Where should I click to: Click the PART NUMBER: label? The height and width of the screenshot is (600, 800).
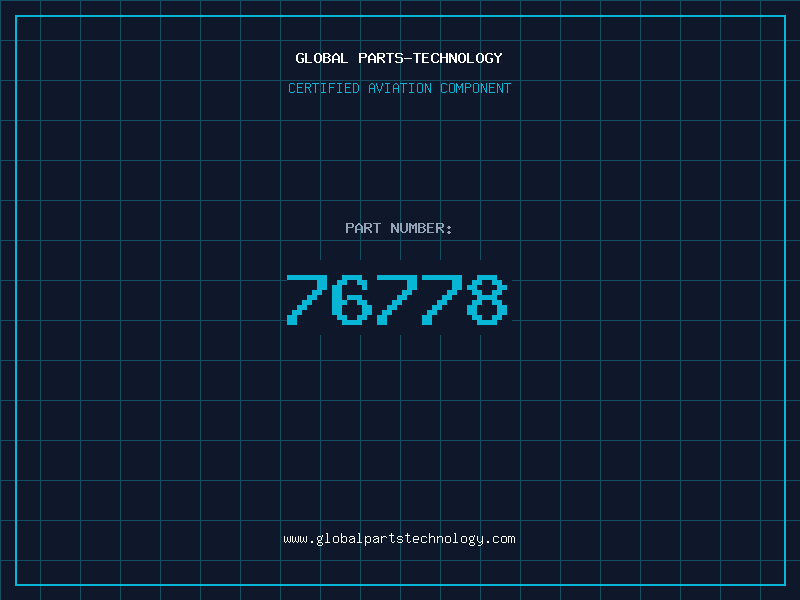399,228
